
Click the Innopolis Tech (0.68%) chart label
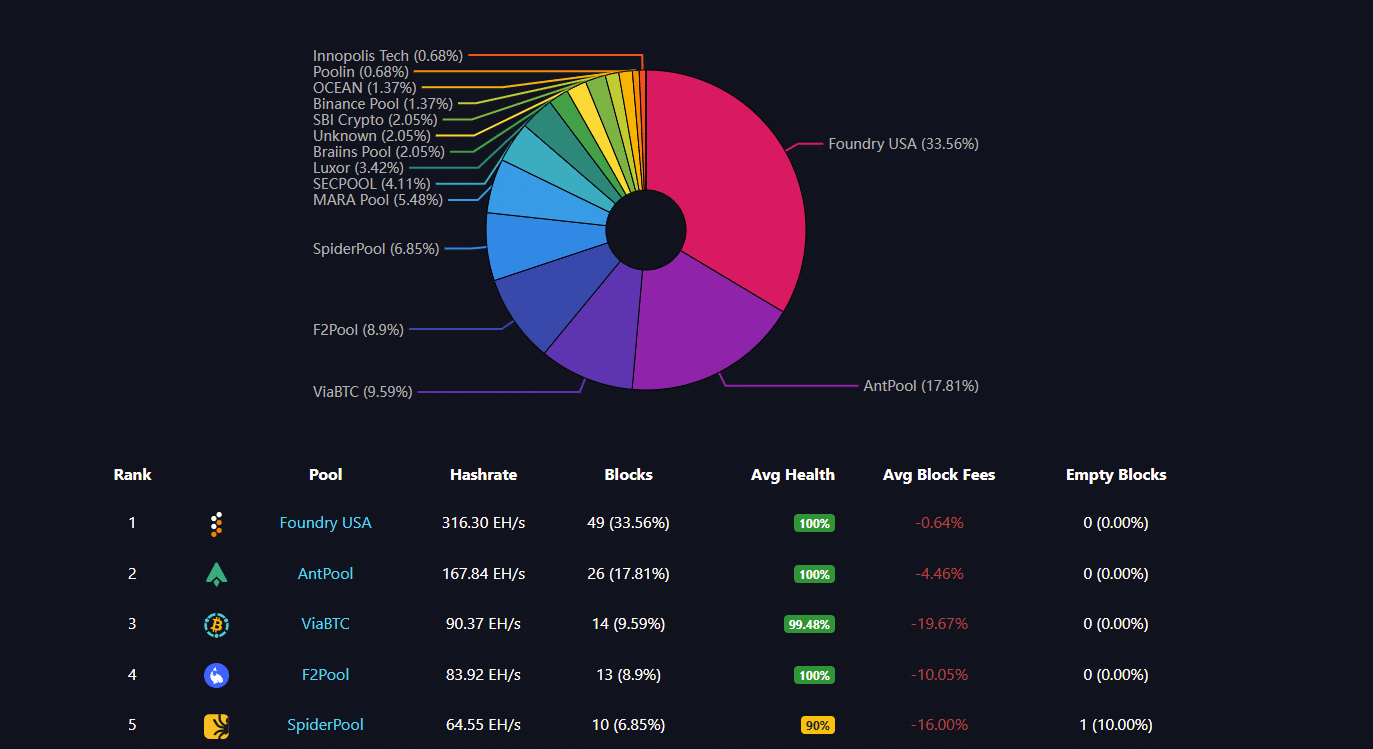point(388,56)
